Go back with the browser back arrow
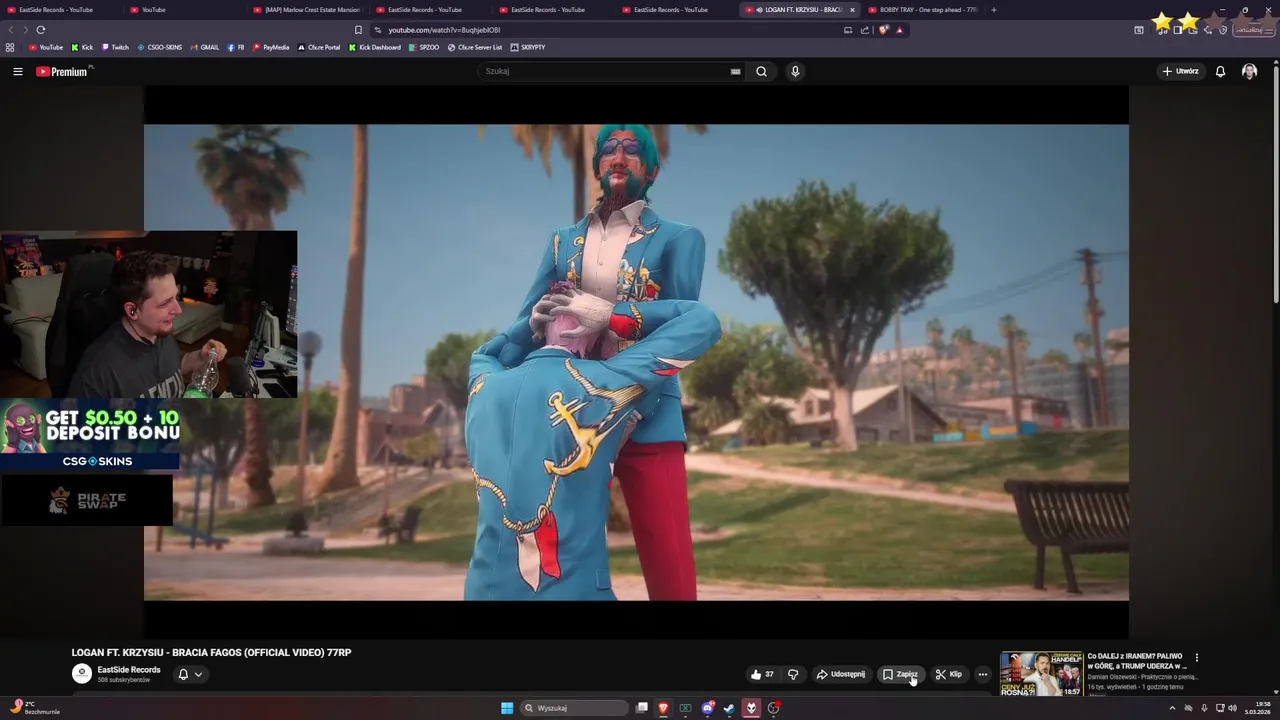 pos(11,30)
